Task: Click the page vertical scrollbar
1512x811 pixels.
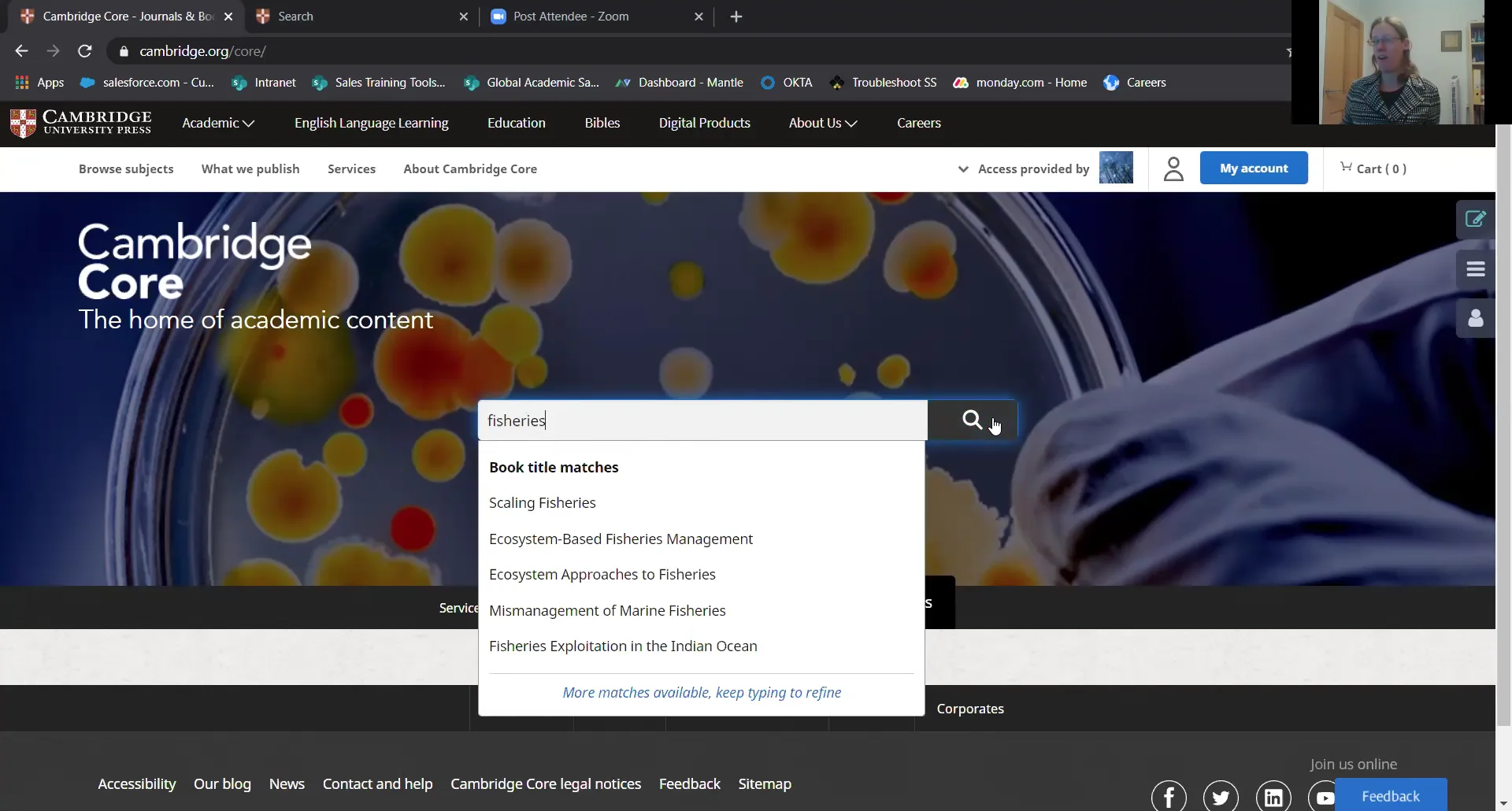Action: pos(1503,425)
